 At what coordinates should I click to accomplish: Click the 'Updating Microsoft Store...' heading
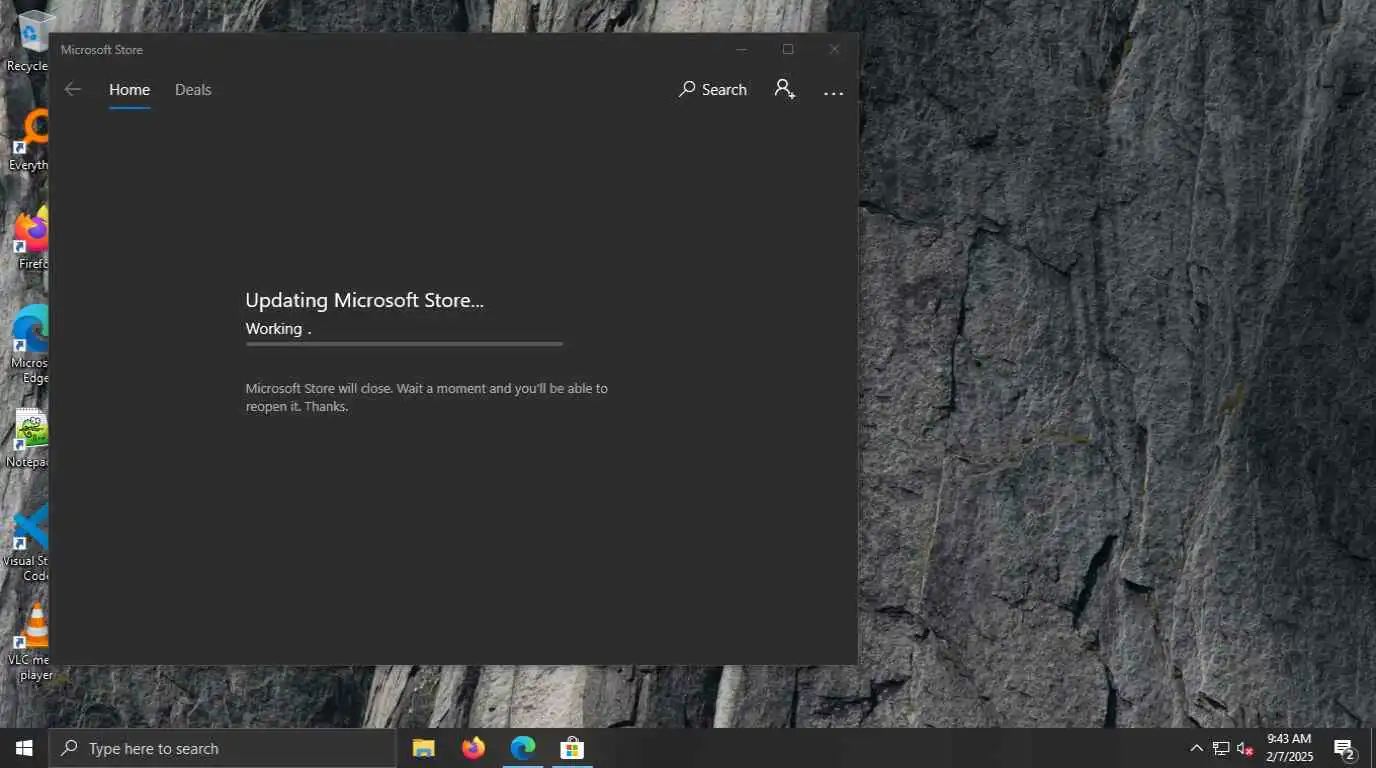coord(365,300)
